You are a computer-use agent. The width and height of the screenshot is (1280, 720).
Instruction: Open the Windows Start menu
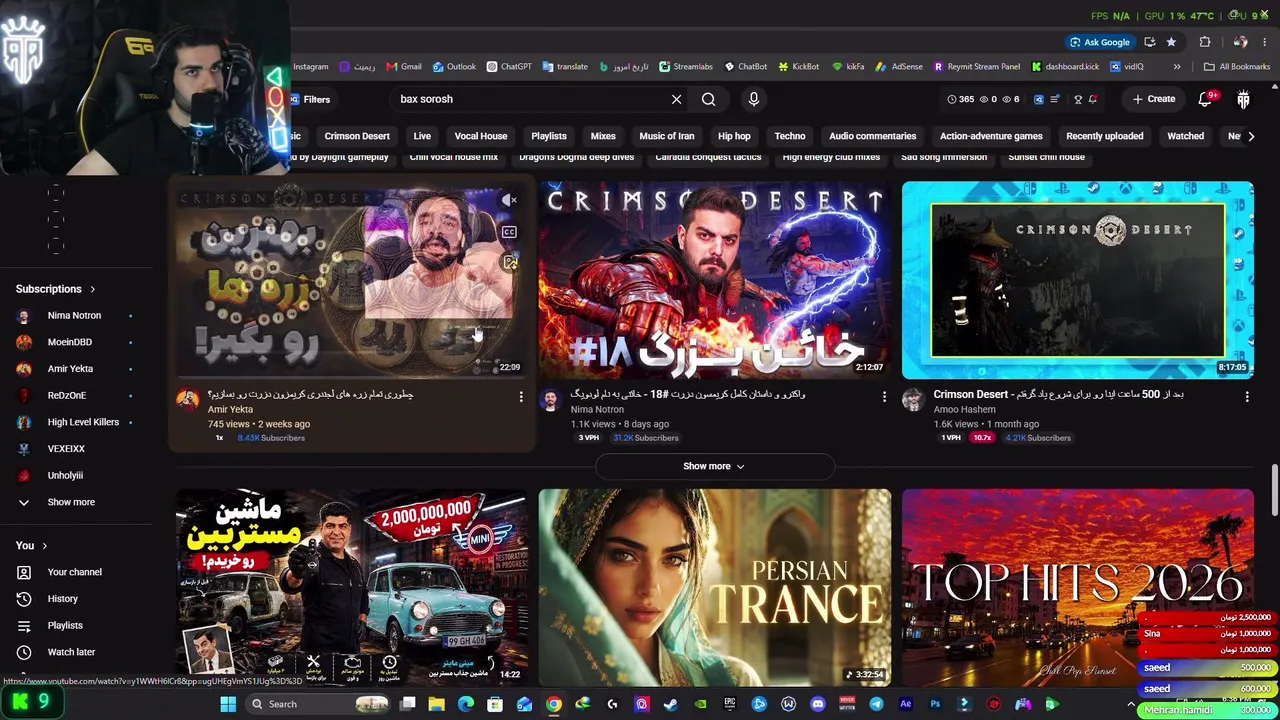point(228,704)
